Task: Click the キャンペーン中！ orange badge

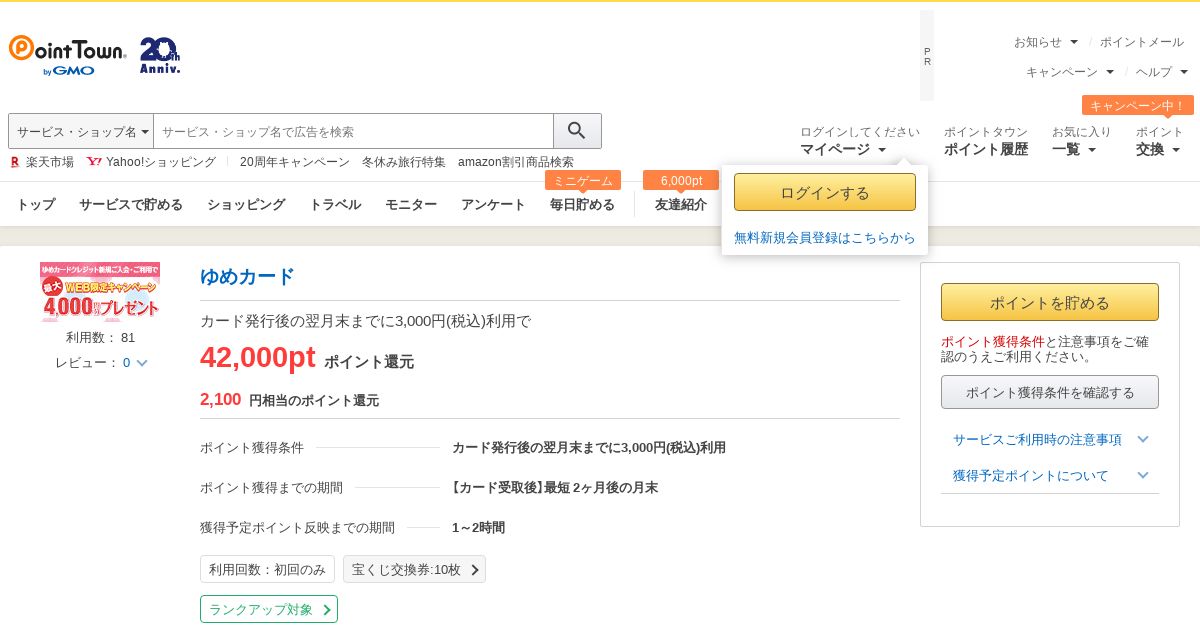Action: tap(1138, 105)
